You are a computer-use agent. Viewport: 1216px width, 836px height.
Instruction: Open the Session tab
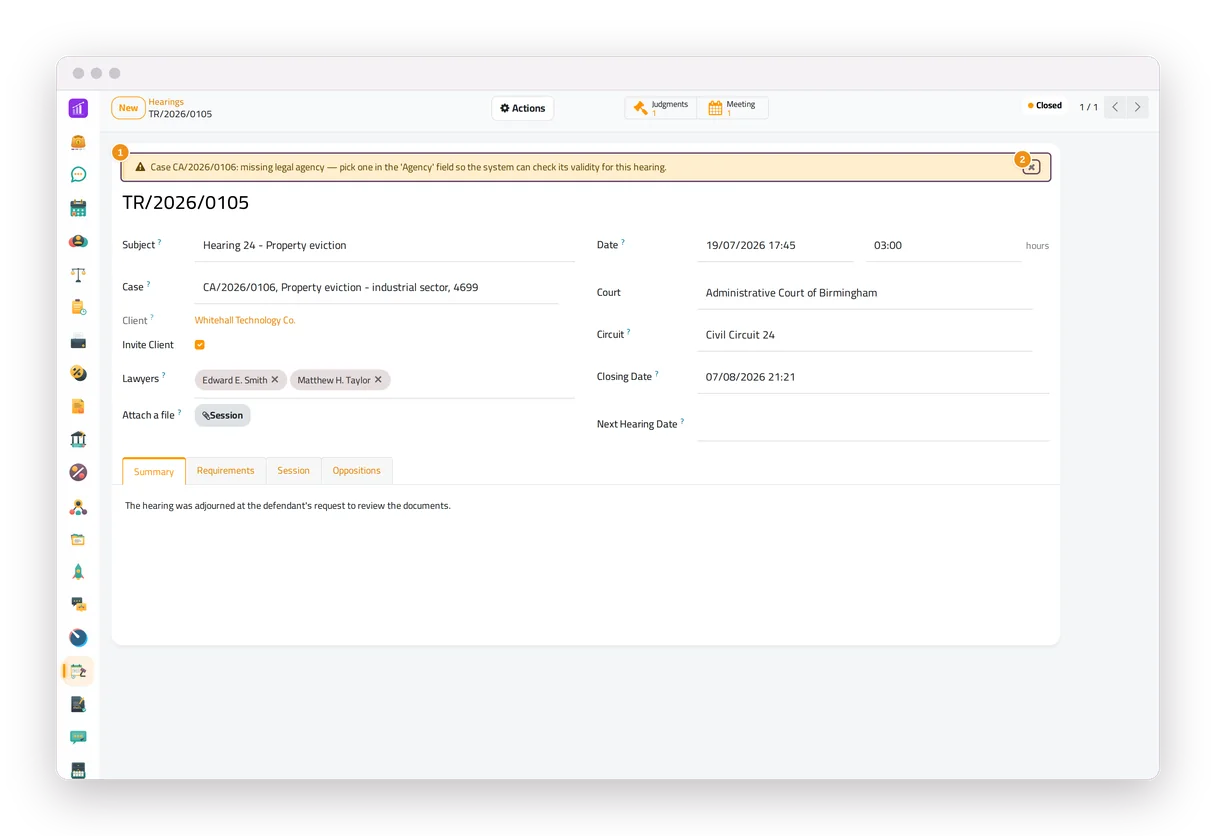[x=293, y=471]
